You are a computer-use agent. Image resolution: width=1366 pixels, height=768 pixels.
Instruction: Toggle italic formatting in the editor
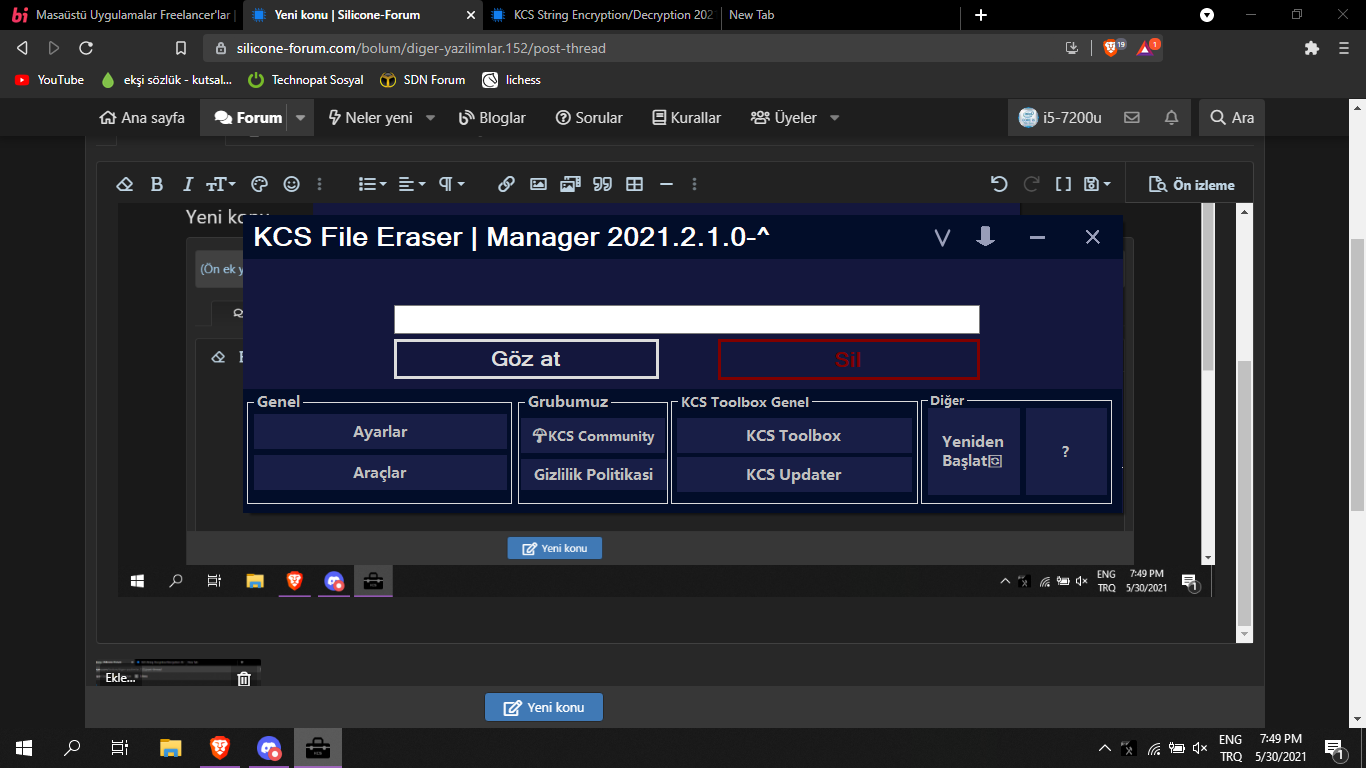[187, 184]
